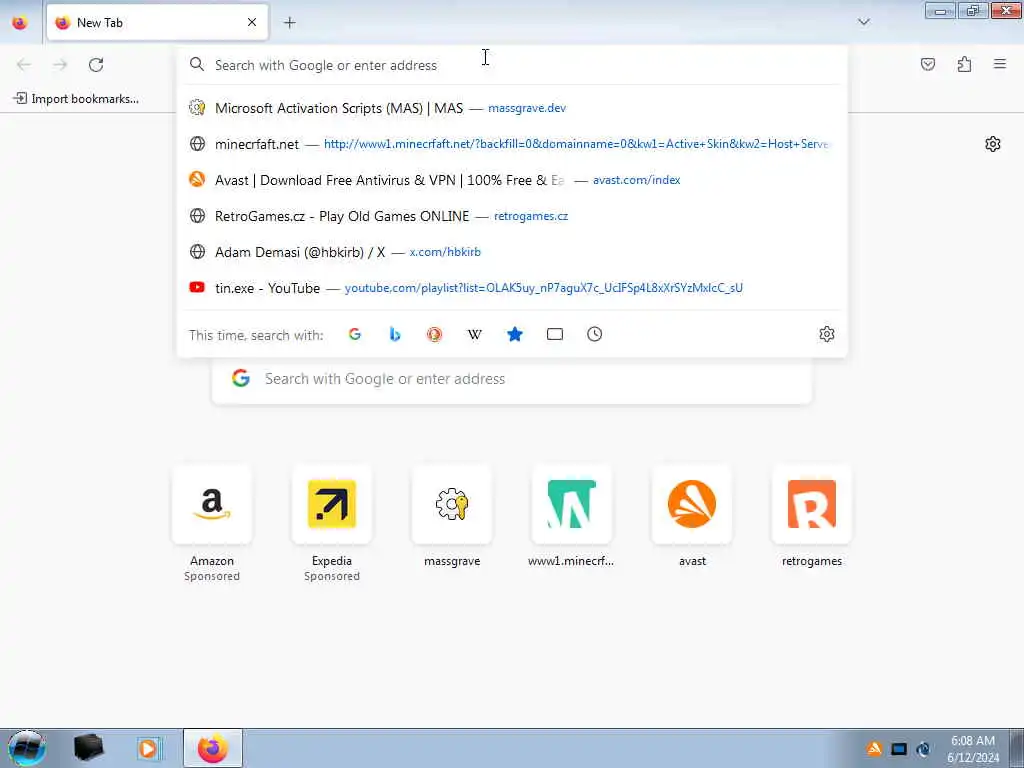Search this time with DuckDuckGo
Viewport: 1024px width, 768px height.
click(x=434, y=334)
